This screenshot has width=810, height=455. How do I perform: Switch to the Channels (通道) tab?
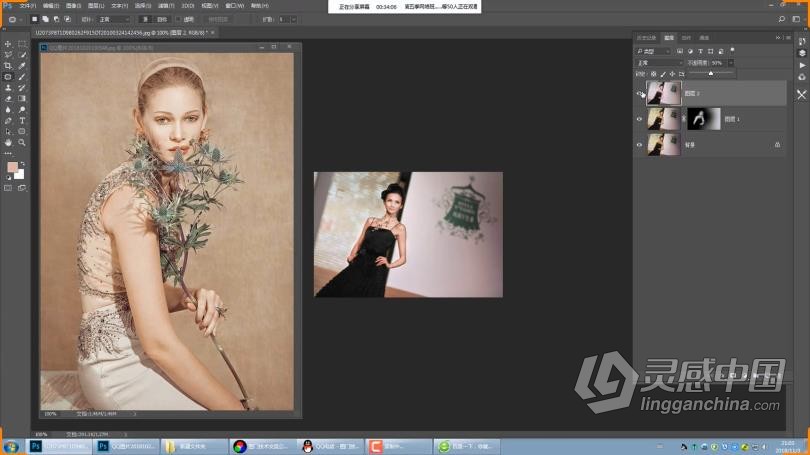pos(704,38)
